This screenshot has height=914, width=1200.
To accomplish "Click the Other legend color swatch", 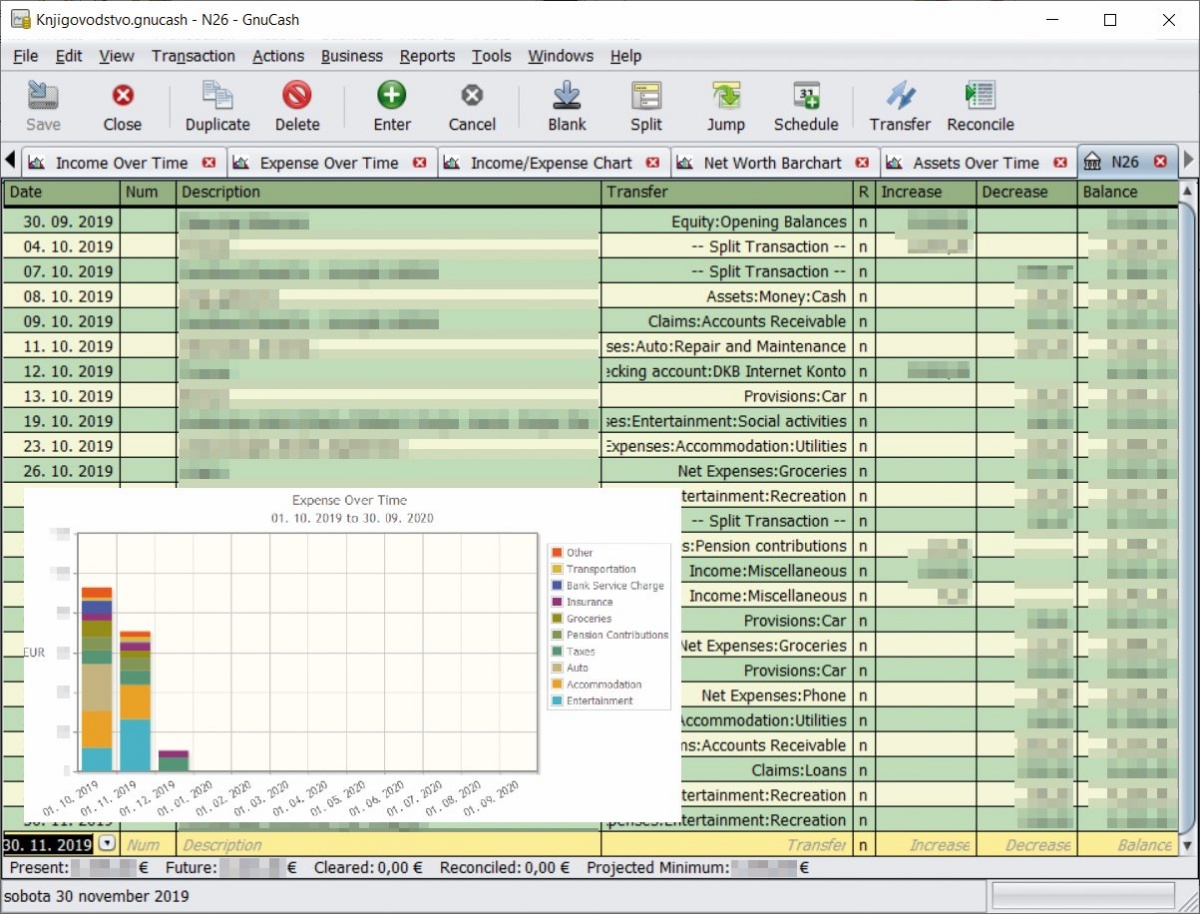I will click(x=557, y=552).
